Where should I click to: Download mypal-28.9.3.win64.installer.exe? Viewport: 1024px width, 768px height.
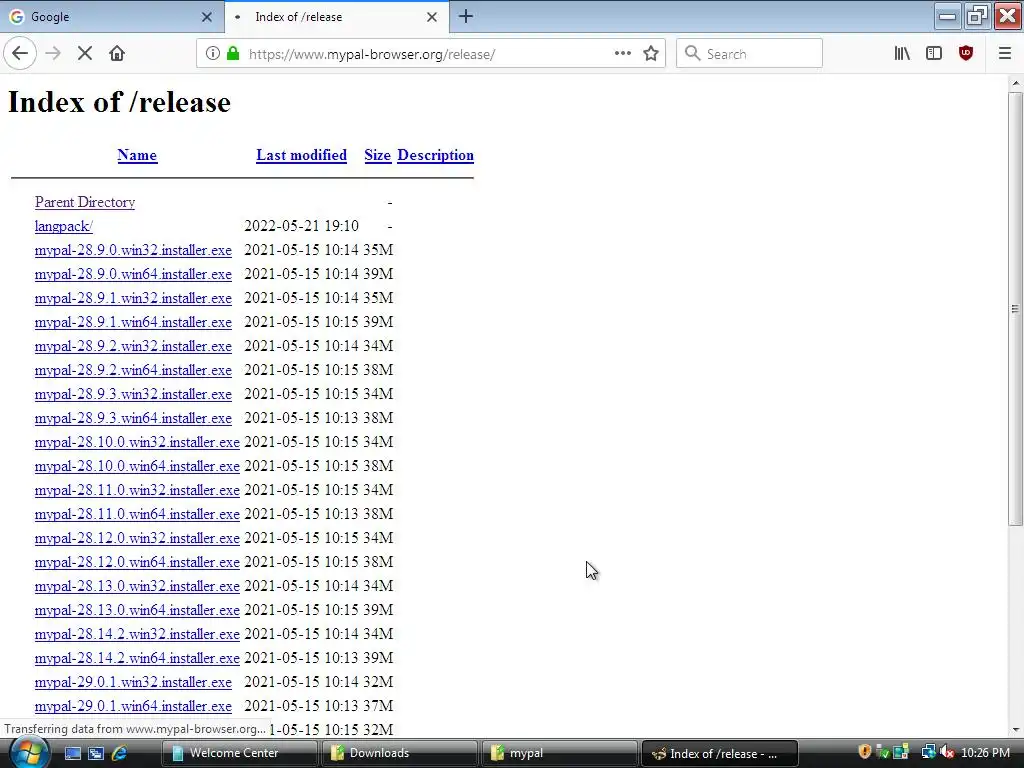pyautogui.click(x=133, y=419)
